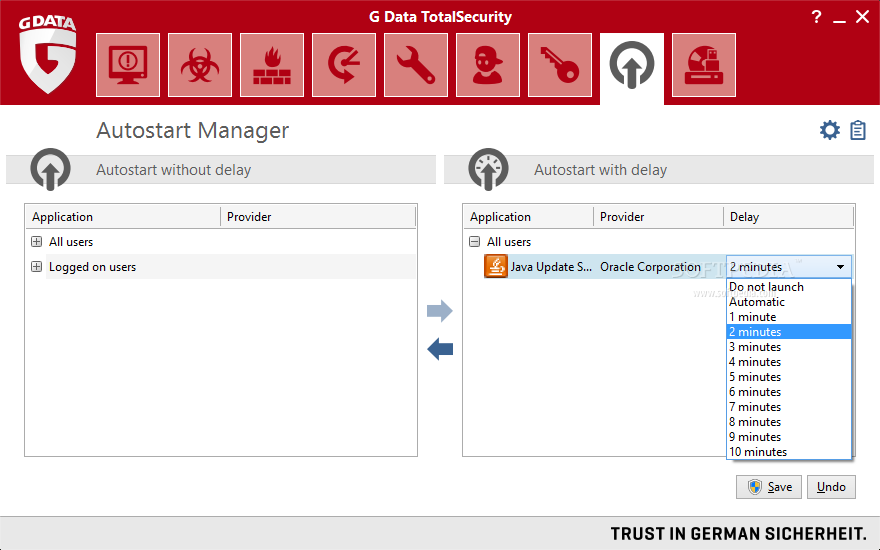Click the right arrow to move to delay
The image size is (880, 550).
pyautogui.click(x=439, y=311)
